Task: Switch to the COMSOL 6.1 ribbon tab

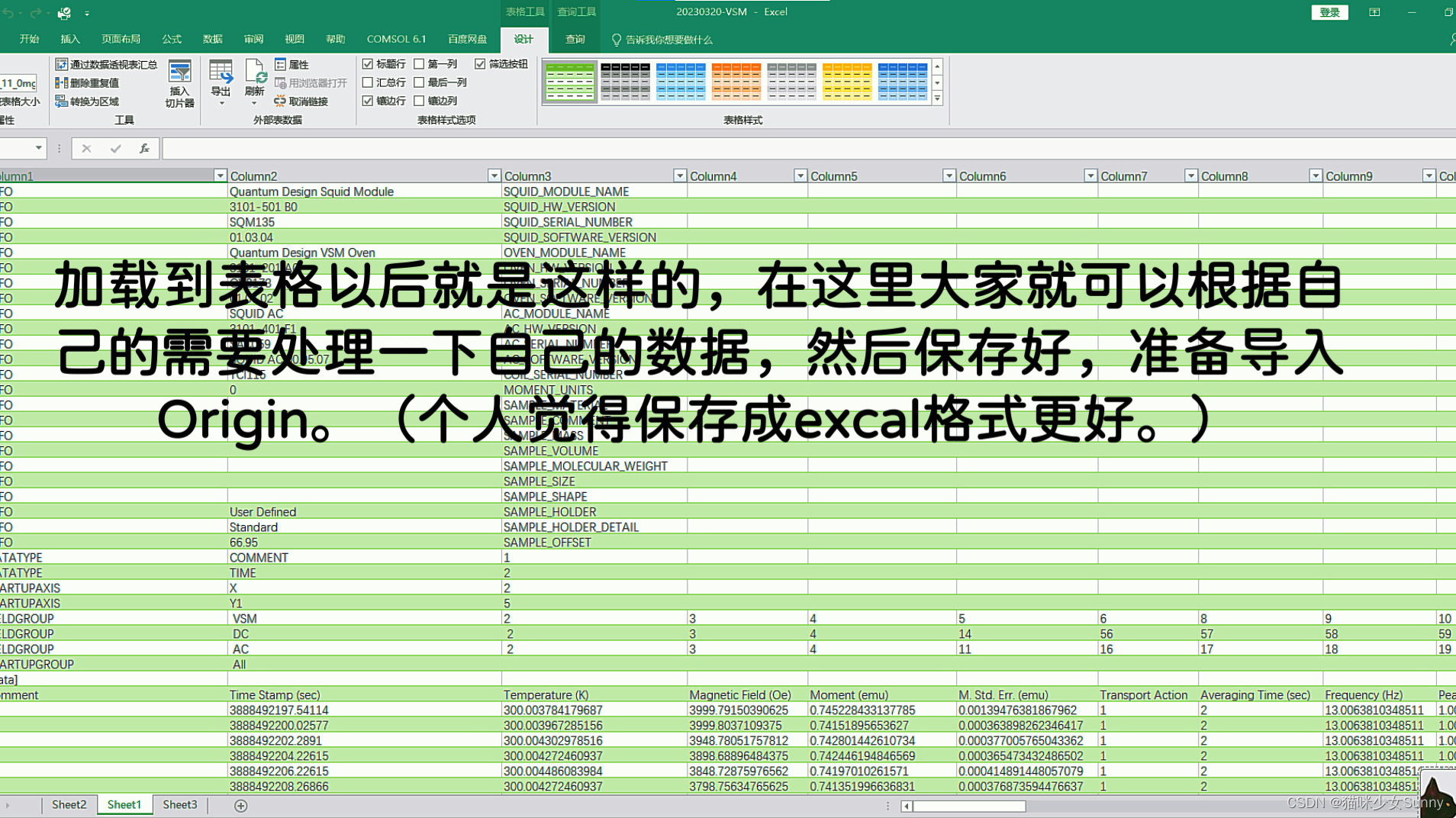Action: tap(396, 39)
